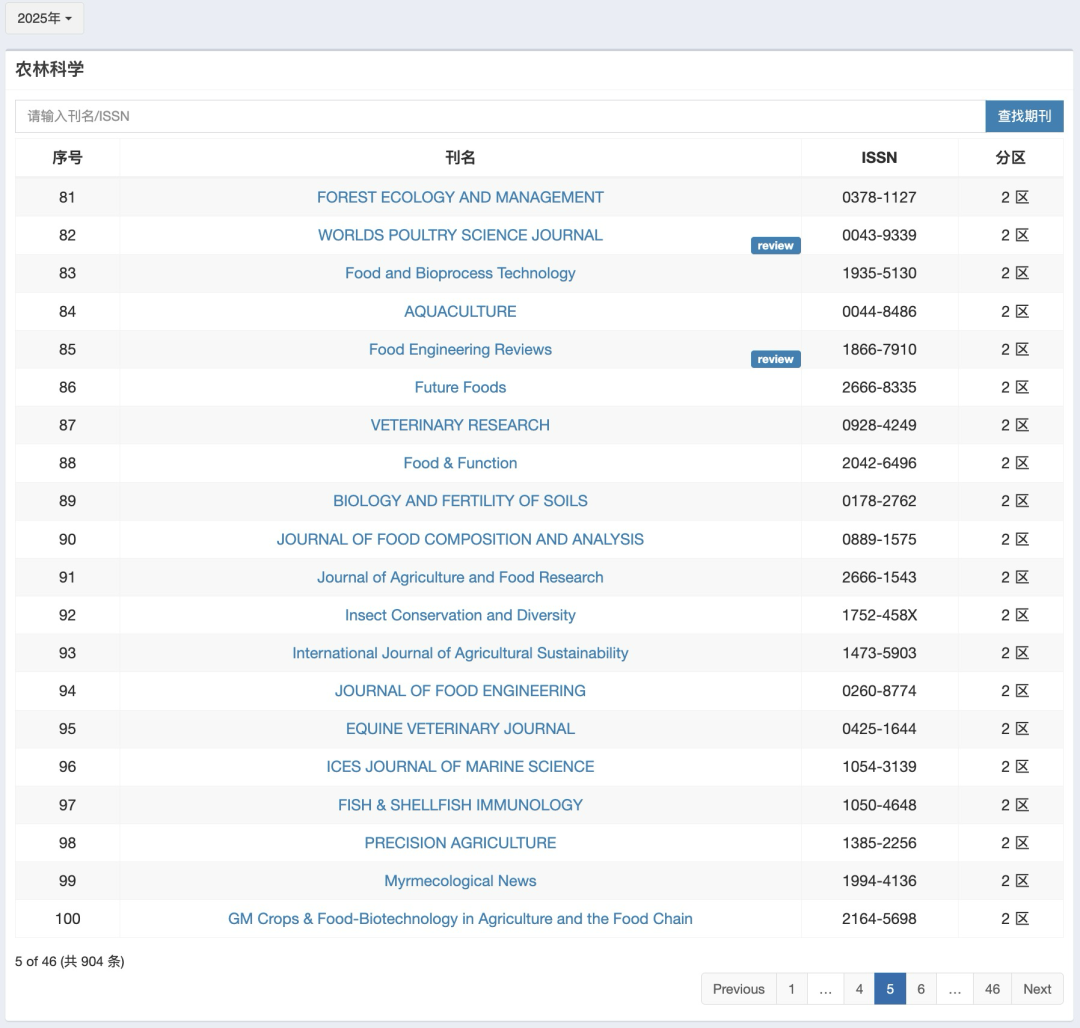The height and width of the screenshot is (1028, 1080).
Task: Select ISSN 0178-2762 cell
Action: [879, 501]
